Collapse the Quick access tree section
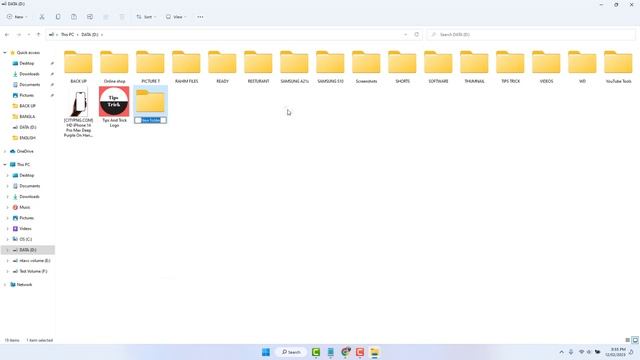Screen dimensions: 640x360 (x=5, y=53)
